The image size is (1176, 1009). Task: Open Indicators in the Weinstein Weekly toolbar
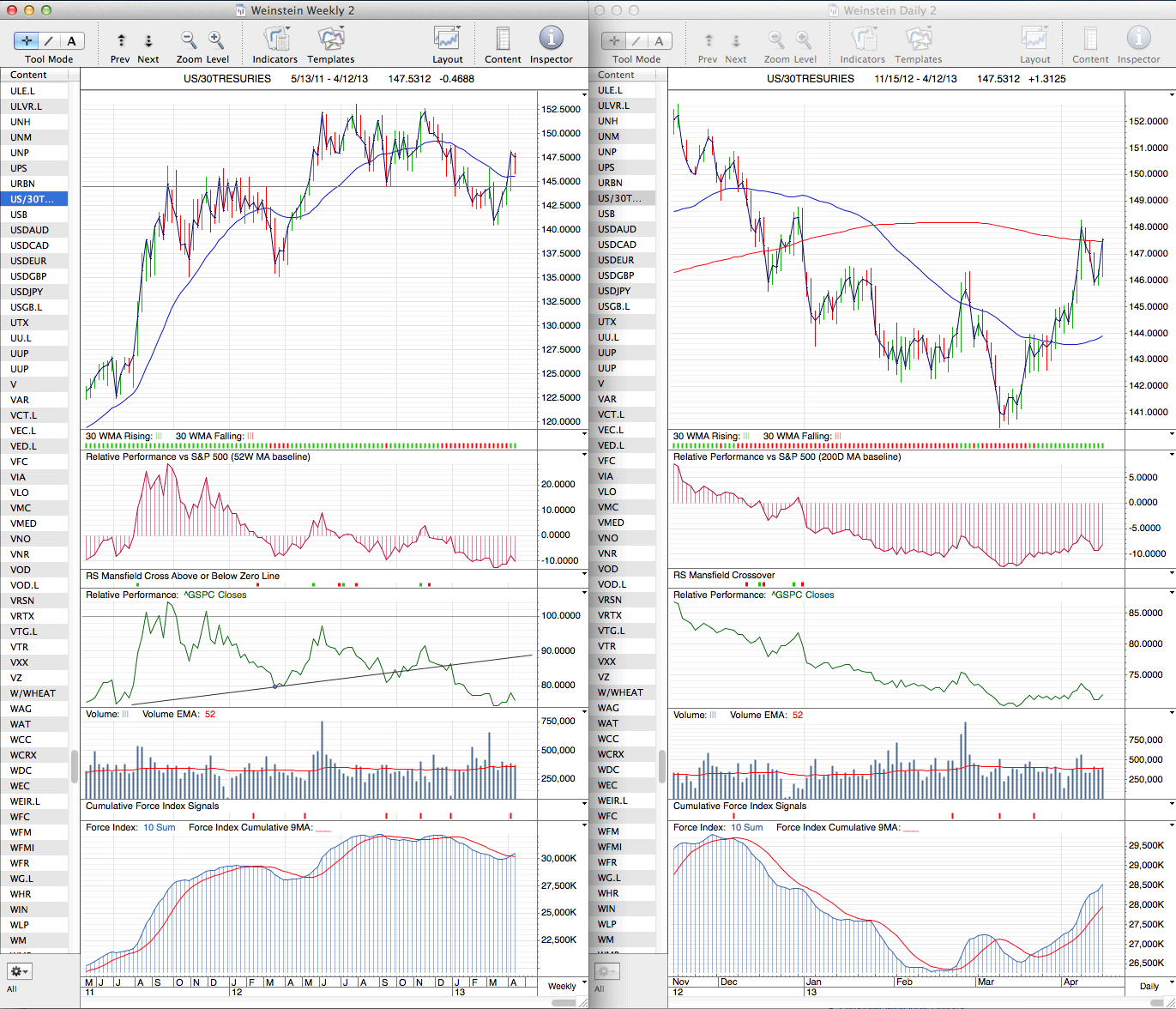(275, 40)
